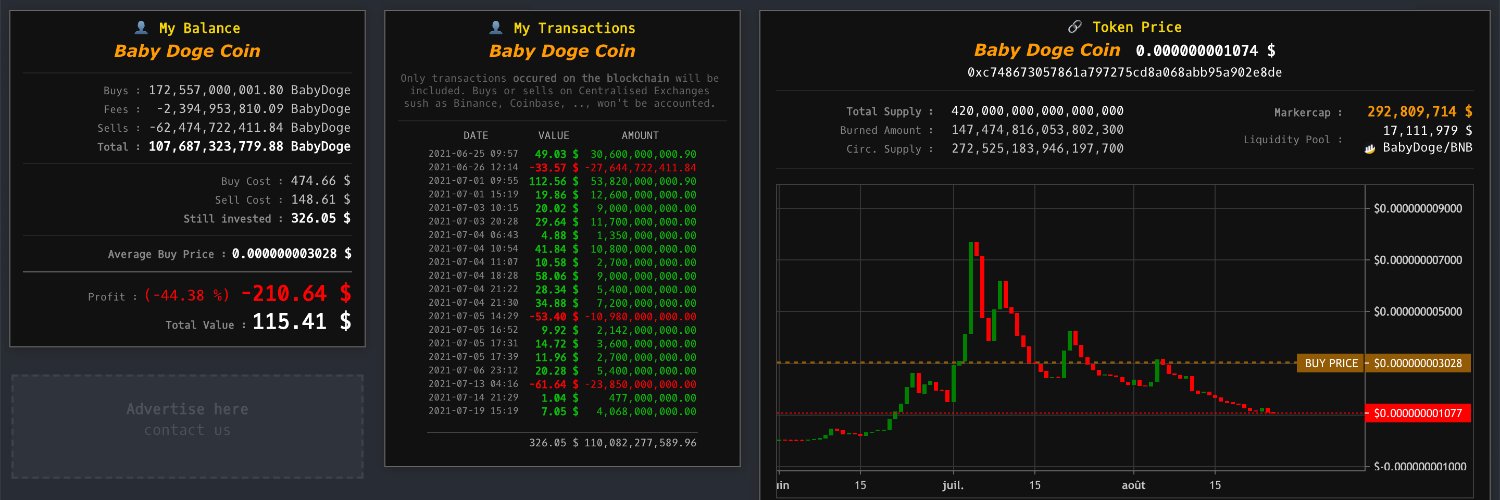Click the link icon beside Token Price
This screenshot has width=1500, height=500.
pos(1075,28)
